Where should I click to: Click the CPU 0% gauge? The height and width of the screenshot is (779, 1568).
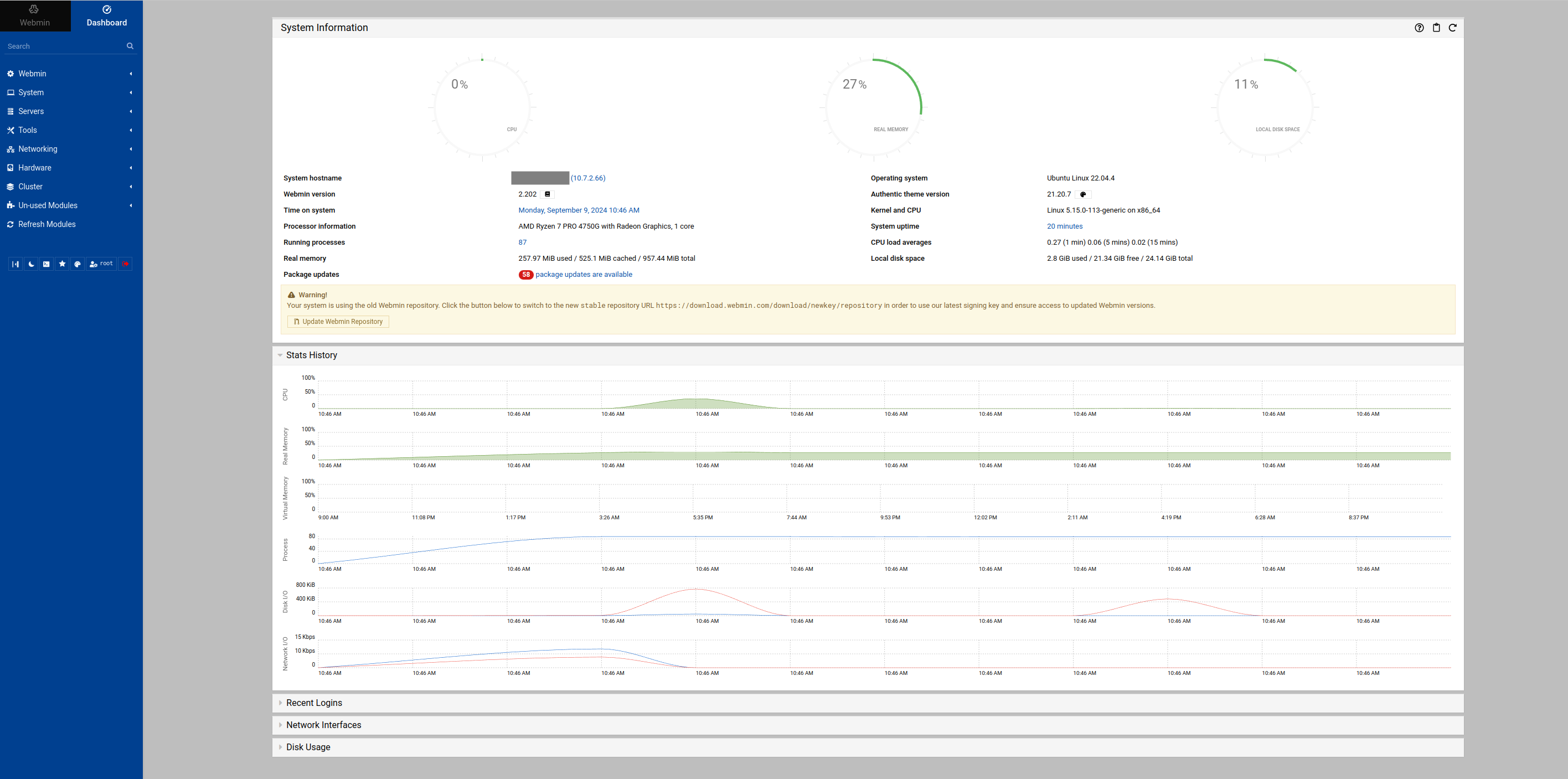482,108
